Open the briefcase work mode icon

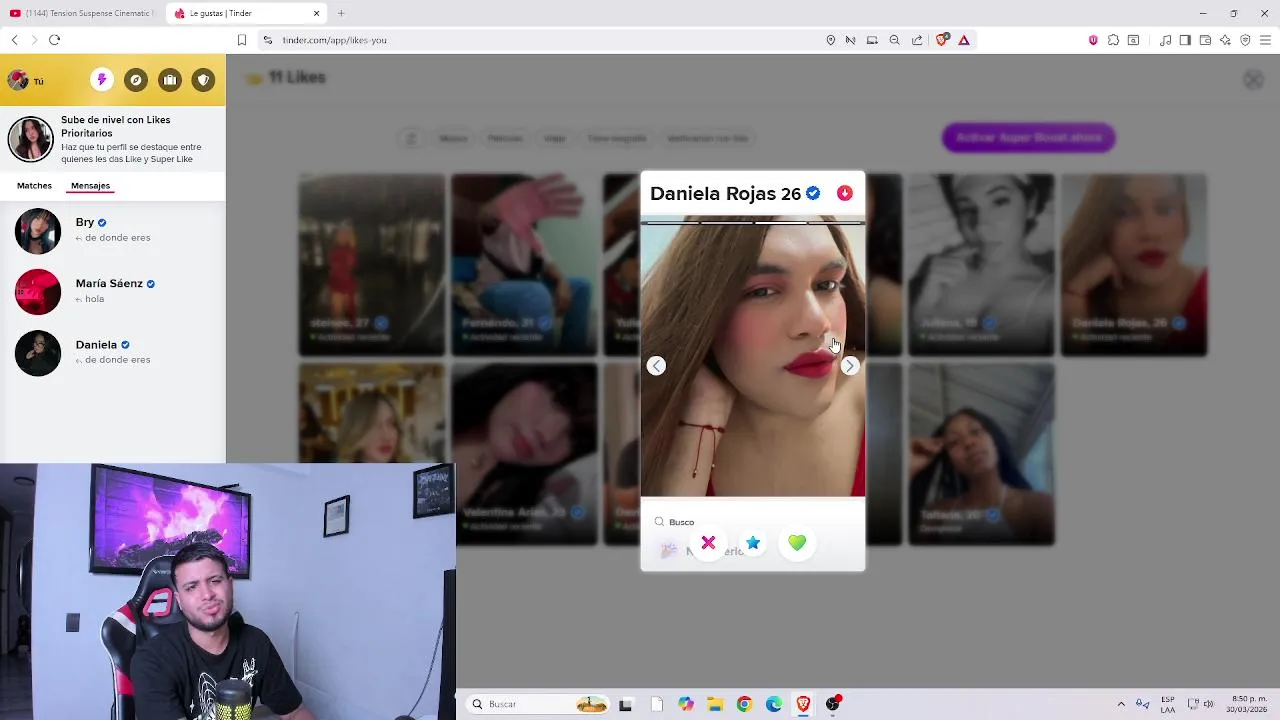point(170,80)
